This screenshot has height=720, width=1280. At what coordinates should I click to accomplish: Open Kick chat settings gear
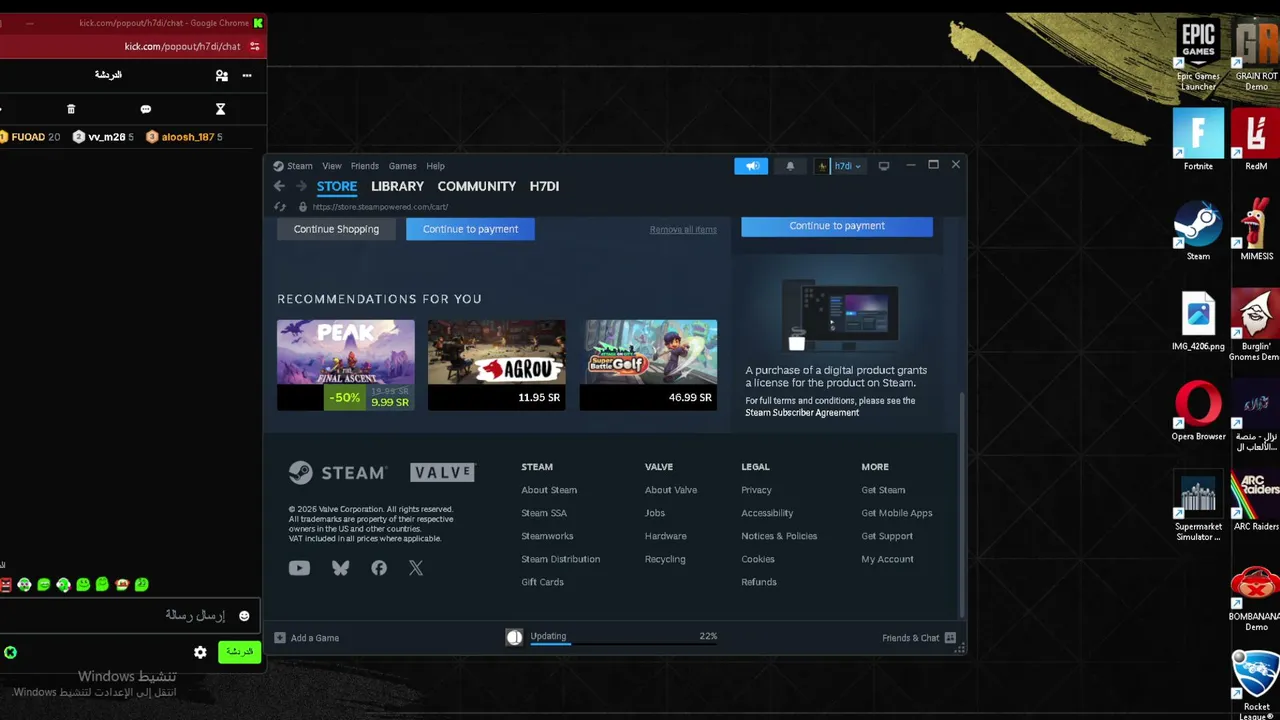point(200,652)
